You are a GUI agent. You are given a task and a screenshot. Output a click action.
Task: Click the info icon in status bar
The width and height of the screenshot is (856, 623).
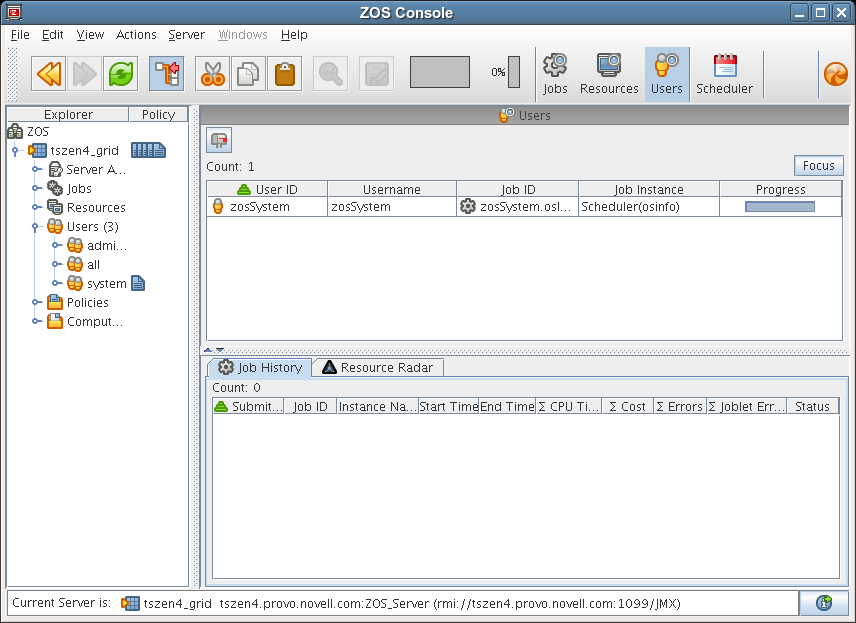click(x=824, y=603)
